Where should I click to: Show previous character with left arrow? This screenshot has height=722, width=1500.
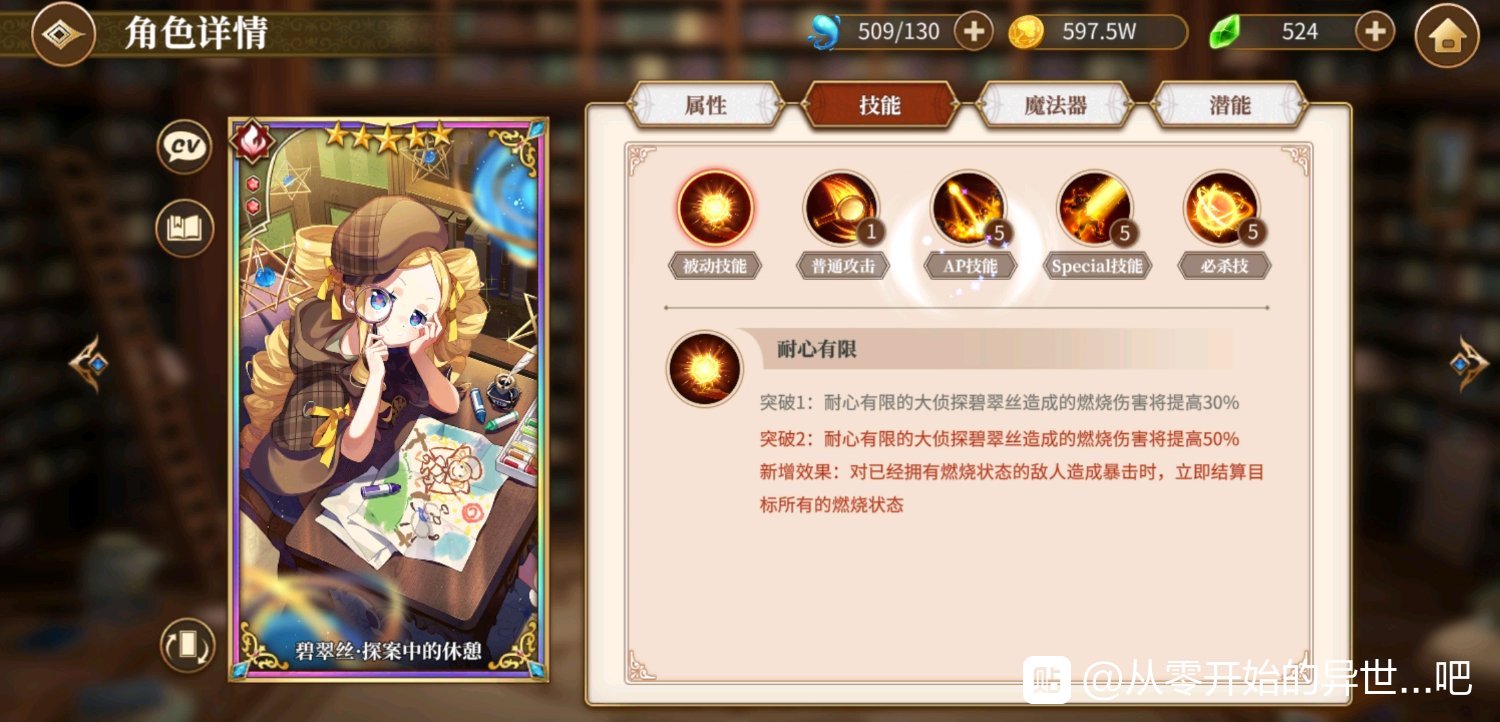click(88, 363)
